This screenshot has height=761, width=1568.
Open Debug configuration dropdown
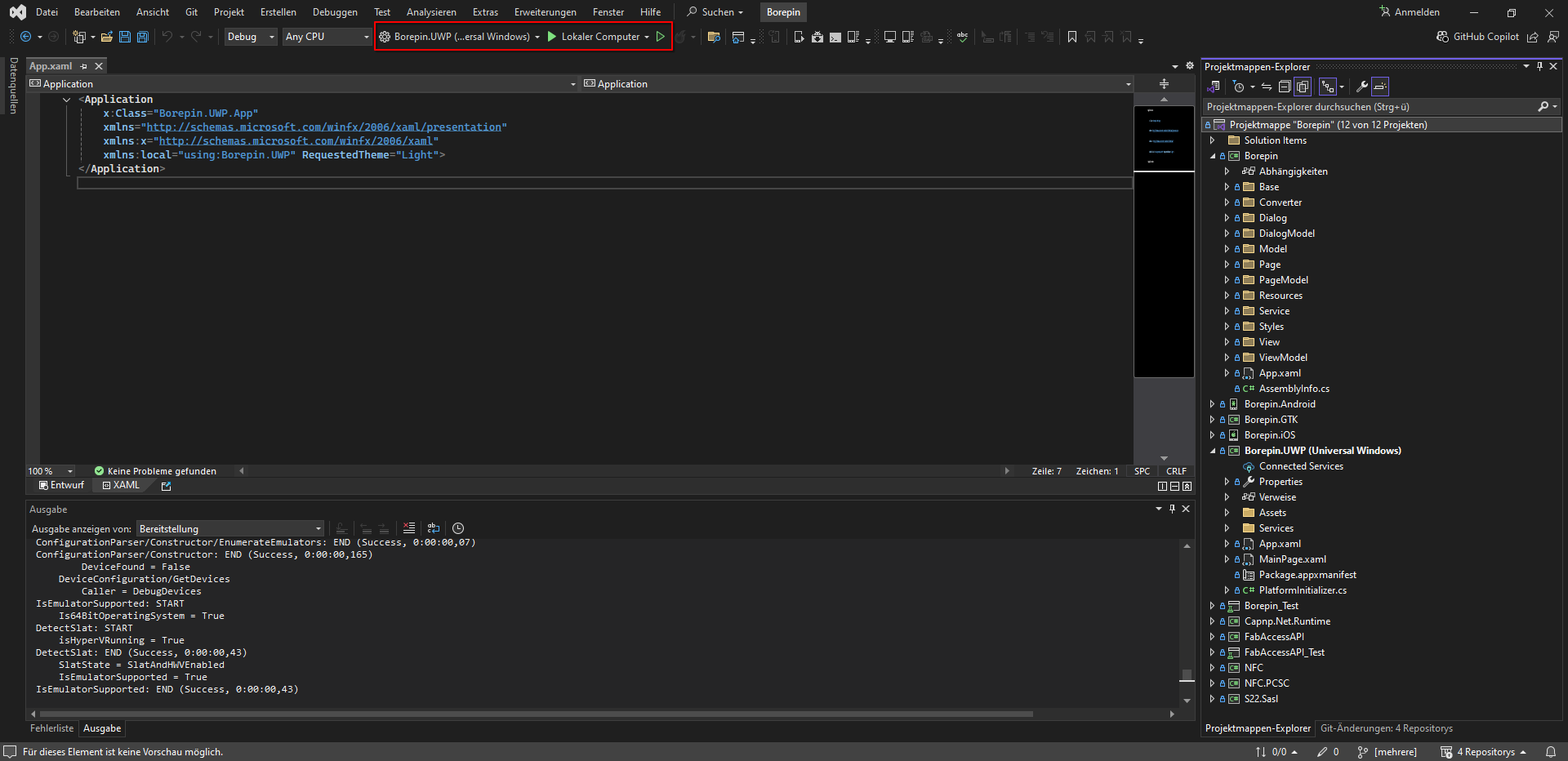pyautogui.click(x=251, y=37)
